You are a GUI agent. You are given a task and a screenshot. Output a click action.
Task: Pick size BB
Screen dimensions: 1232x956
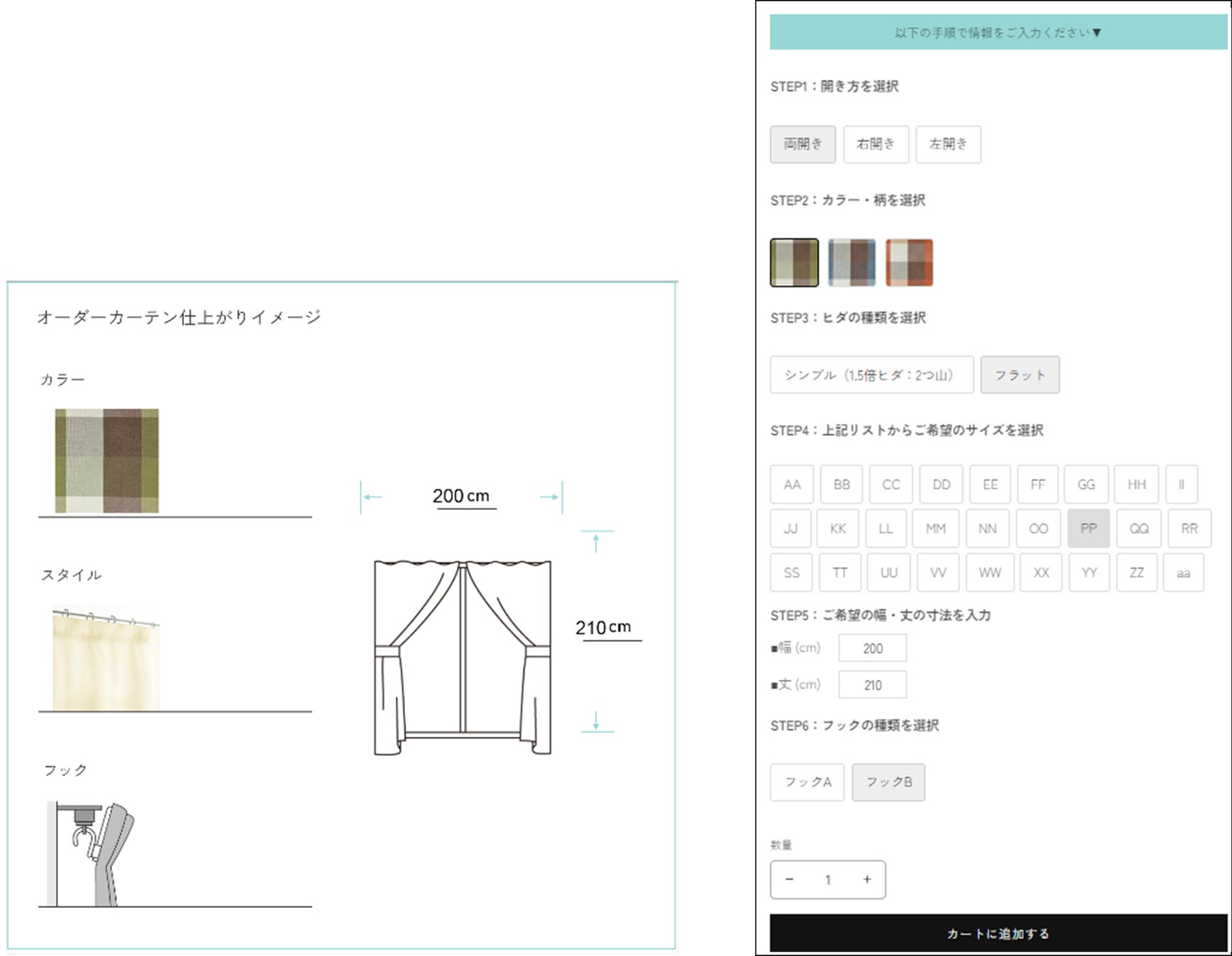pyautogui.click(x=842, y=484)
